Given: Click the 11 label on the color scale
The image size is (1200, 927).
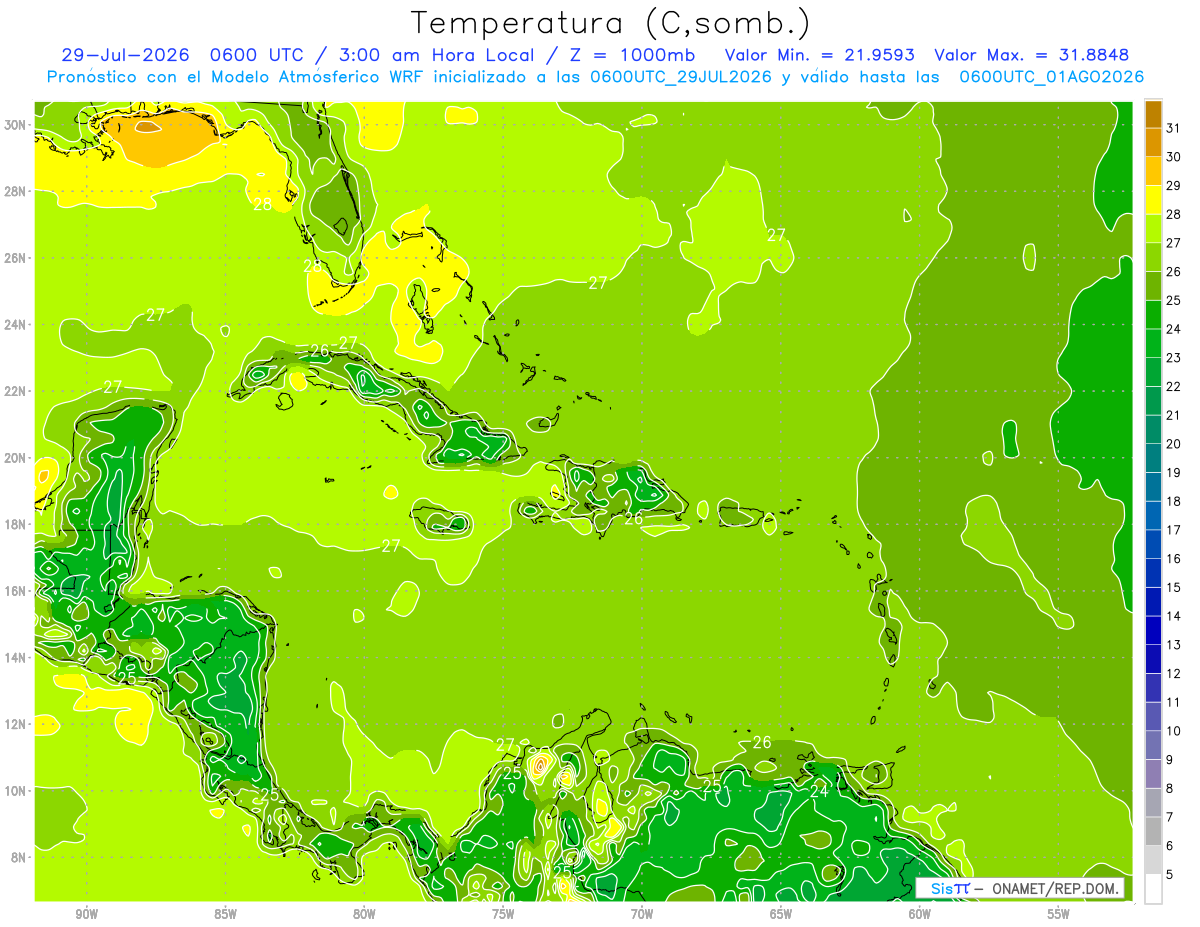Looking at the screenshot, I should tap(1173, 702).
